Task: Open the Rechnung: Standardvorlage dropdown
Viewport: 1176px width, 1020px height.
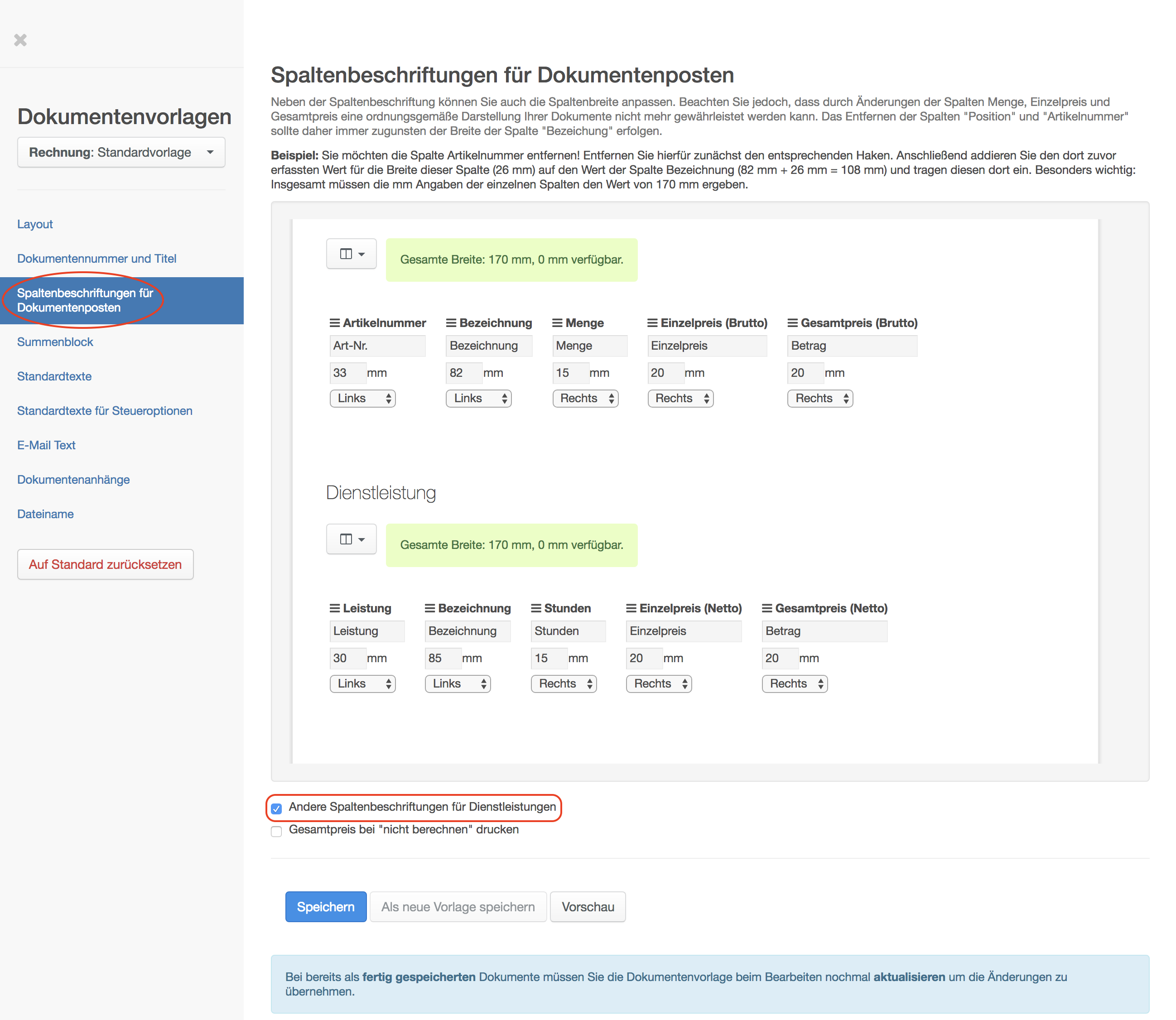Action: [121, 153]
